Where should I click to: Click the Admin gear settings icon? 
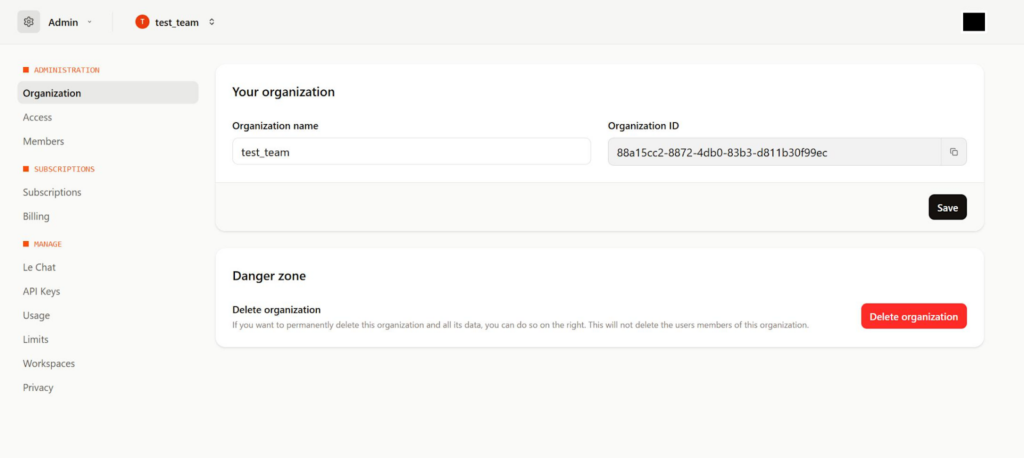tap(28, 22)
